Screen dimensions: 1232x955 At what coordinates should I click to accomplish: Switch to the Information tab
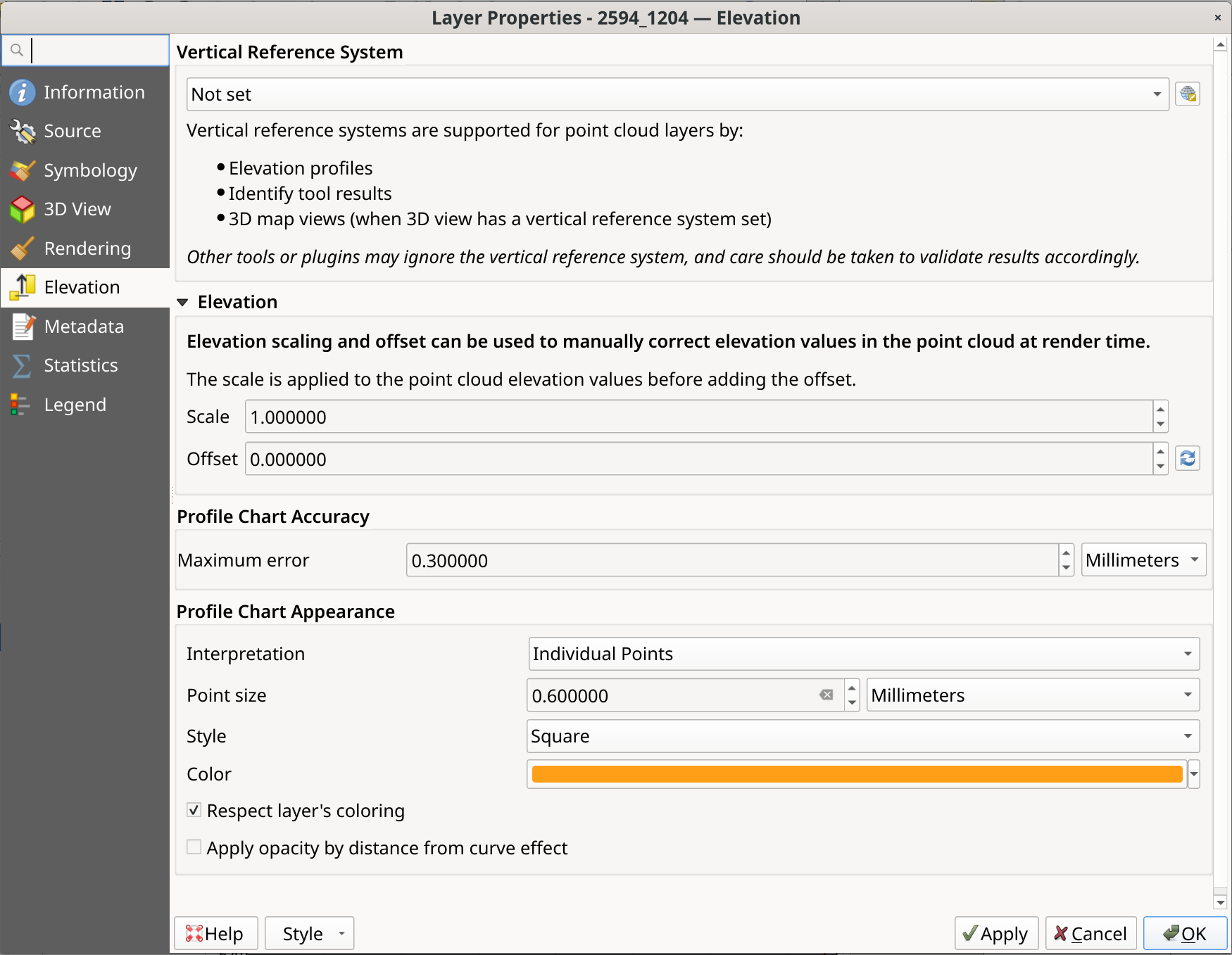[84, 92]
